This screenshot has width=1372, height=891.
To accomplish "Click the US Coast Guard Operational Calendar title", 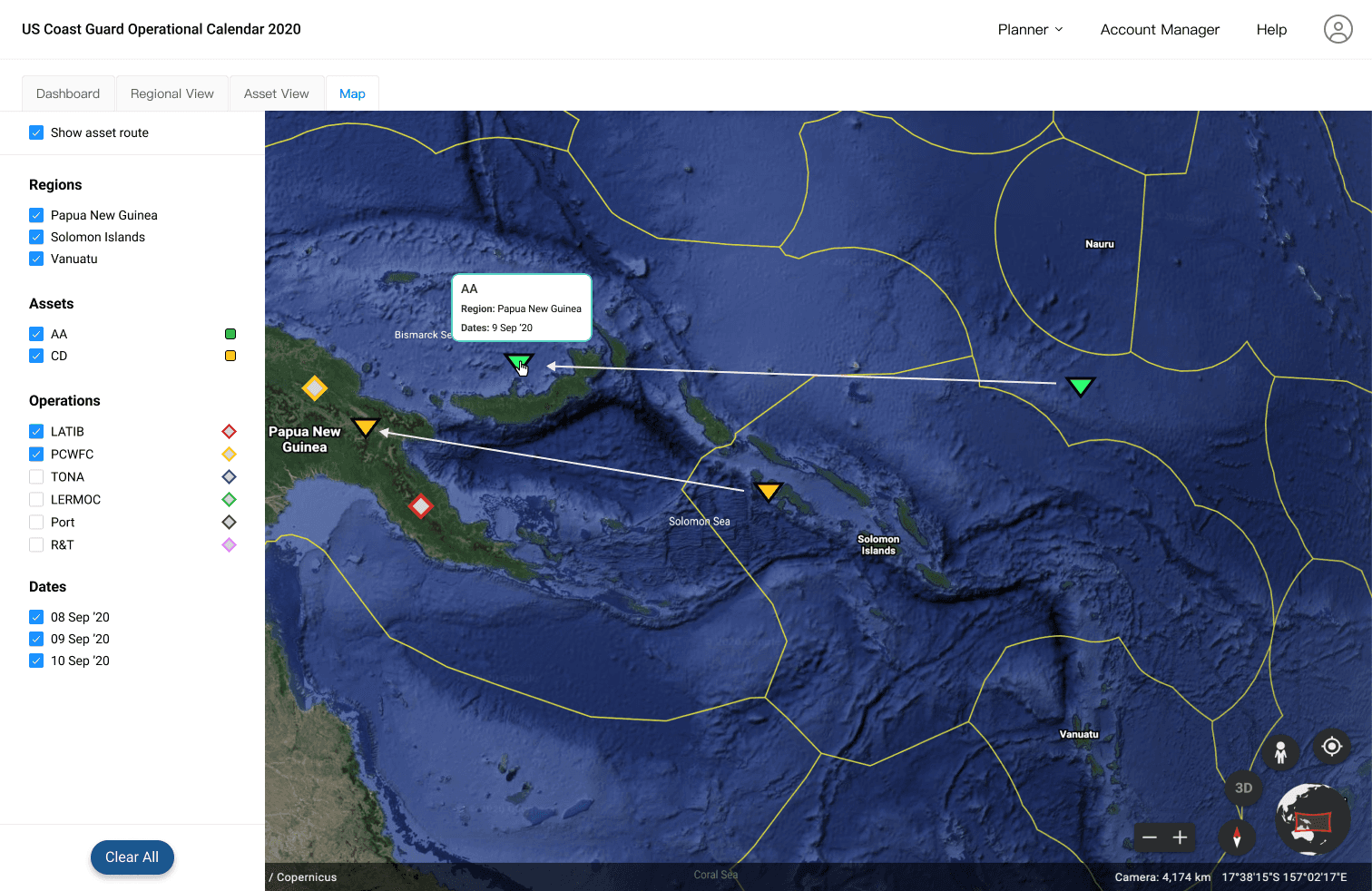I will coord(162,29).
